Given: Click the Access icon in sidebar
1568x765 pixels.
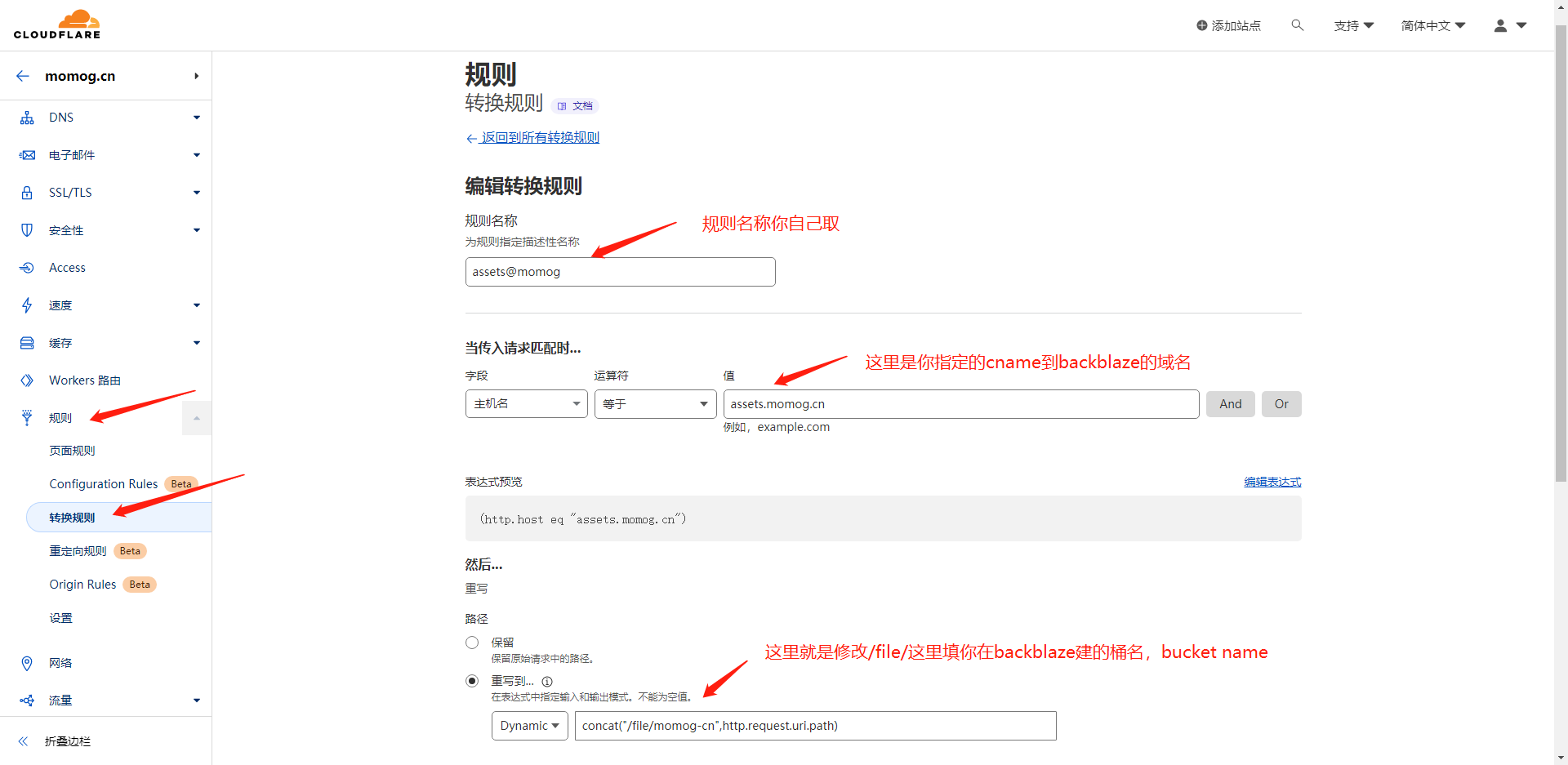Looking at the screenshot, I should (27, 268).
